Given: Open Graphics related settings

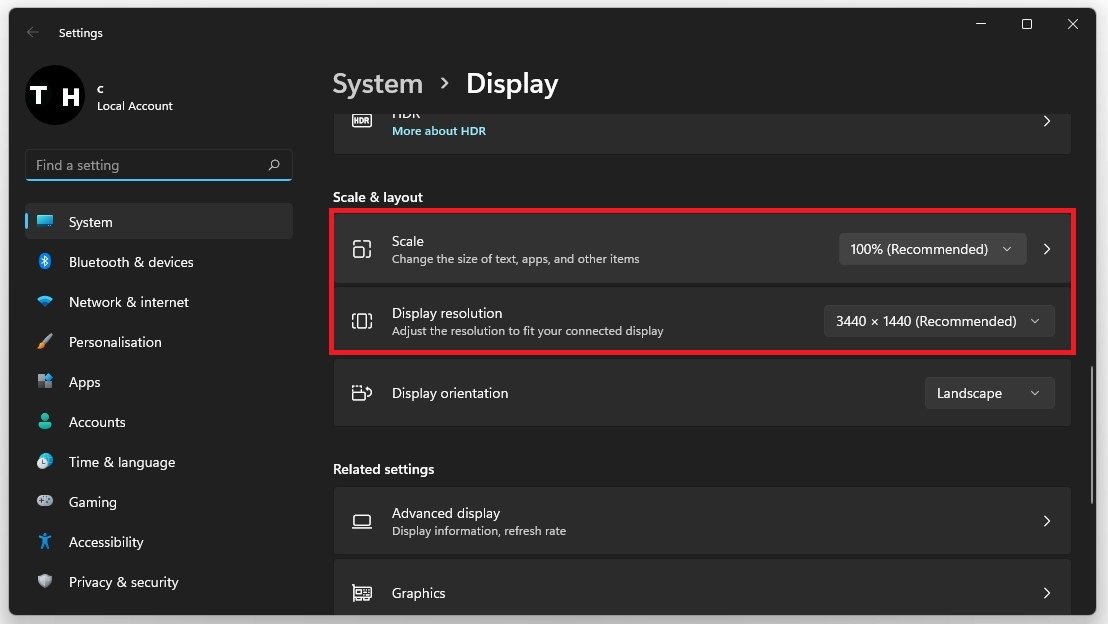Looking at the screenshot, I should tap(700, 593).
